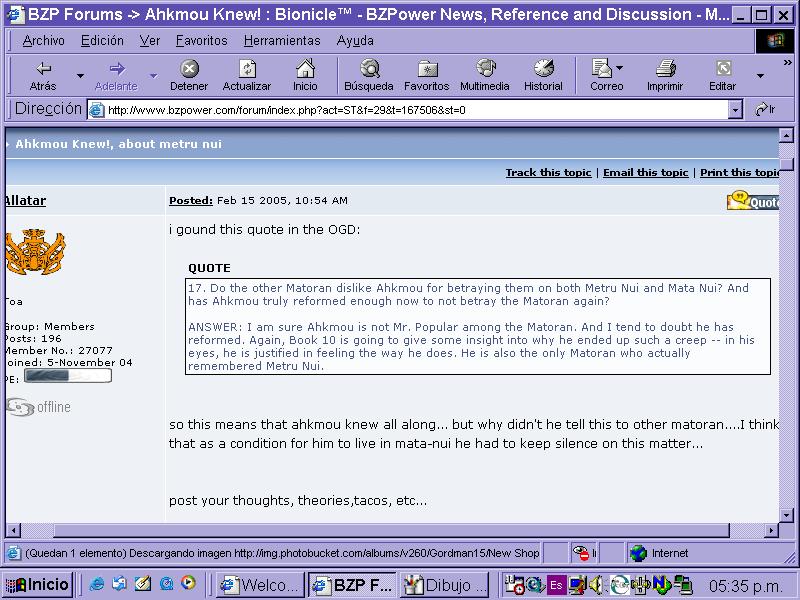Open the Historial icon
This screenshot has height=600, width=800.
(543, 69)
